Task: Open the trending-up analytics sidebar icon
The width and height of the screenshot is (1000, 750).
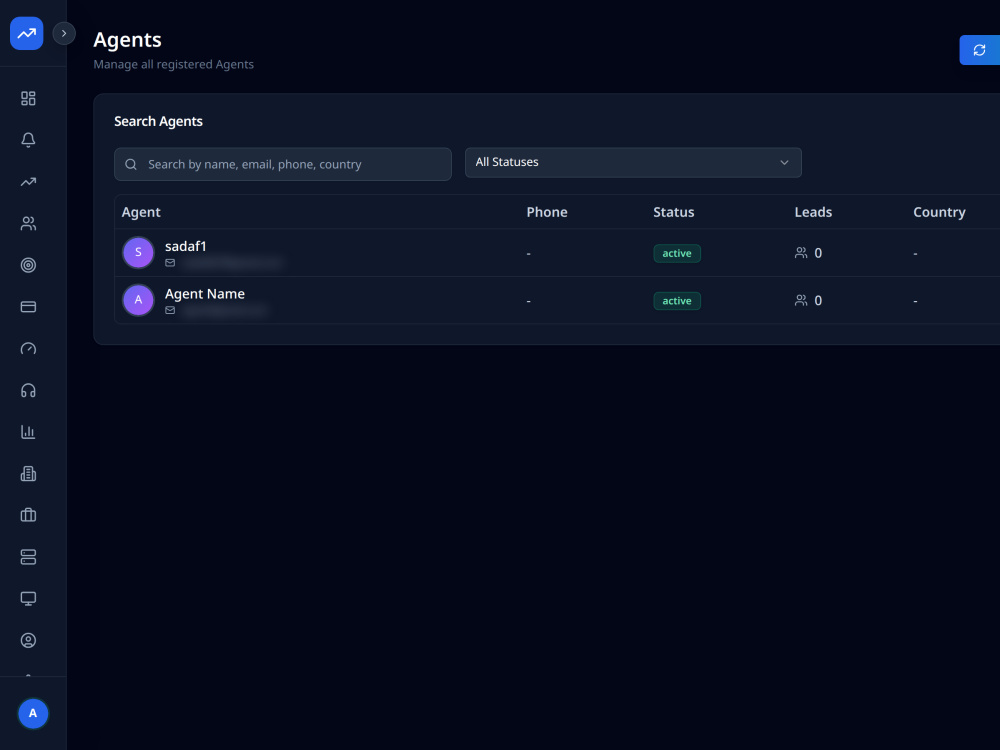Action: pyautogui.click(x=28, y=182)
